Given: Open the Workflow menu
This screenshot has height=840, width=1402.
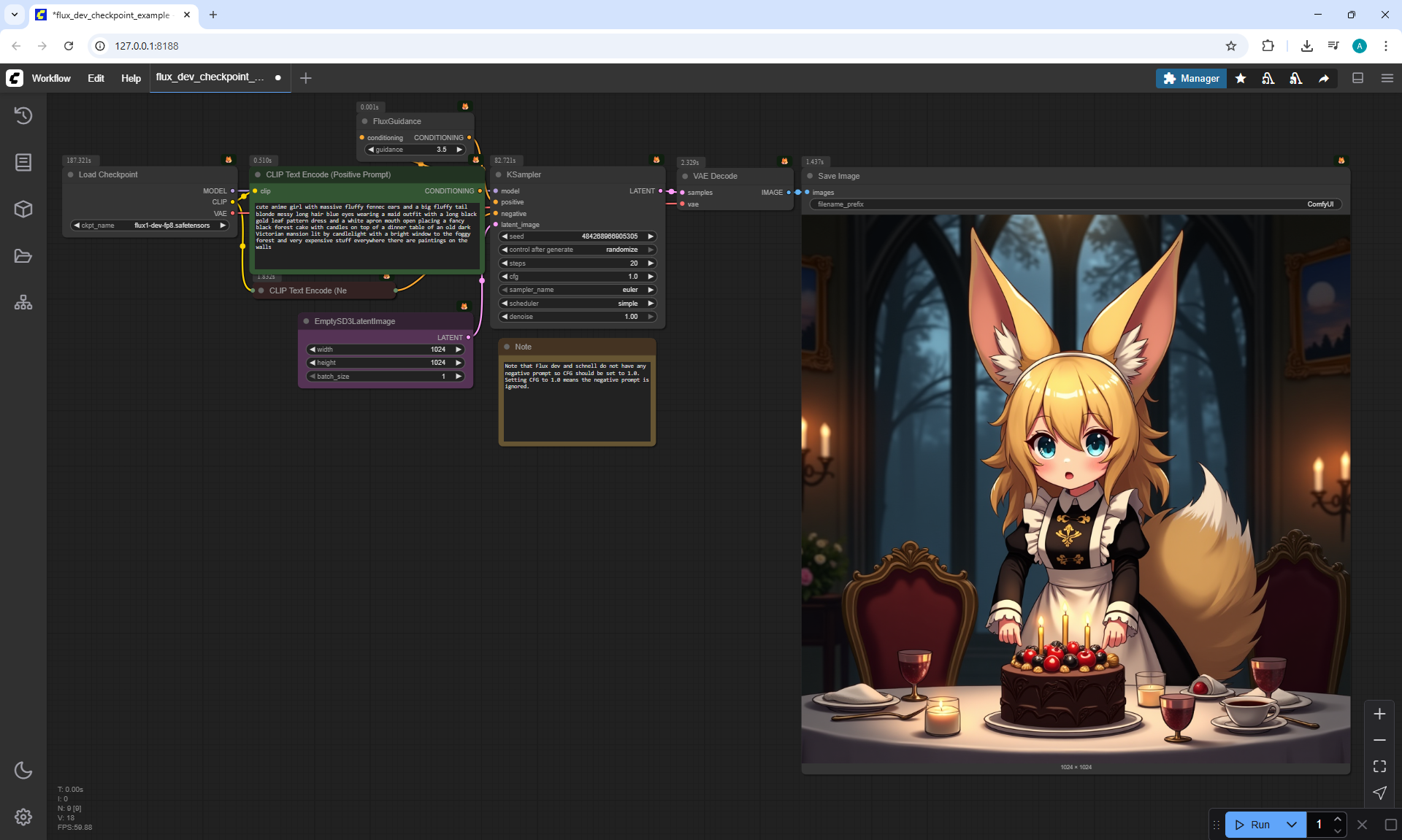Looking at the screenshot, I should pos(51,78).
